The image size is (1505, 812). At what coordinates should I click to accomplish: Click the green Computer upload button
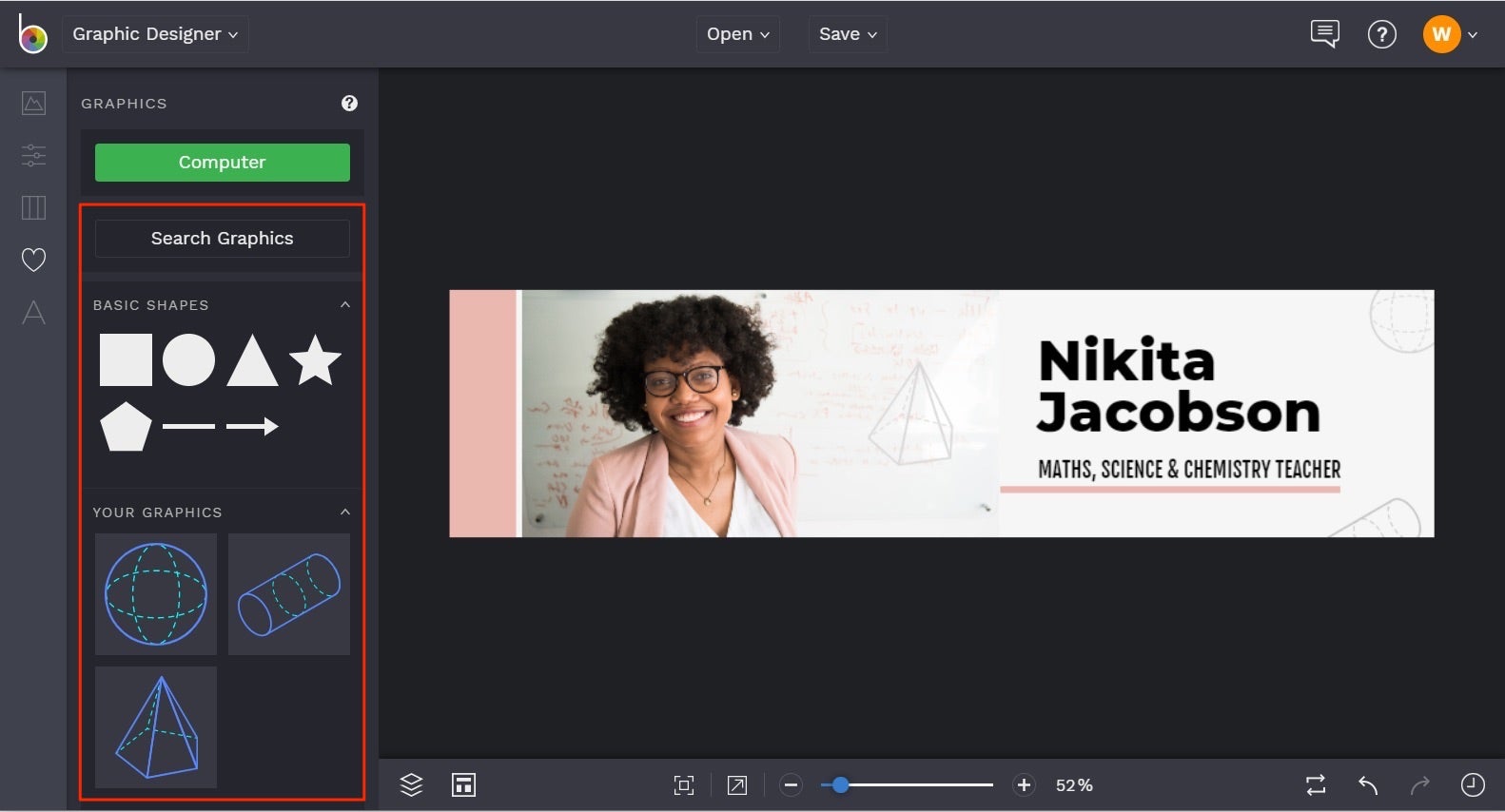point(222,163)
